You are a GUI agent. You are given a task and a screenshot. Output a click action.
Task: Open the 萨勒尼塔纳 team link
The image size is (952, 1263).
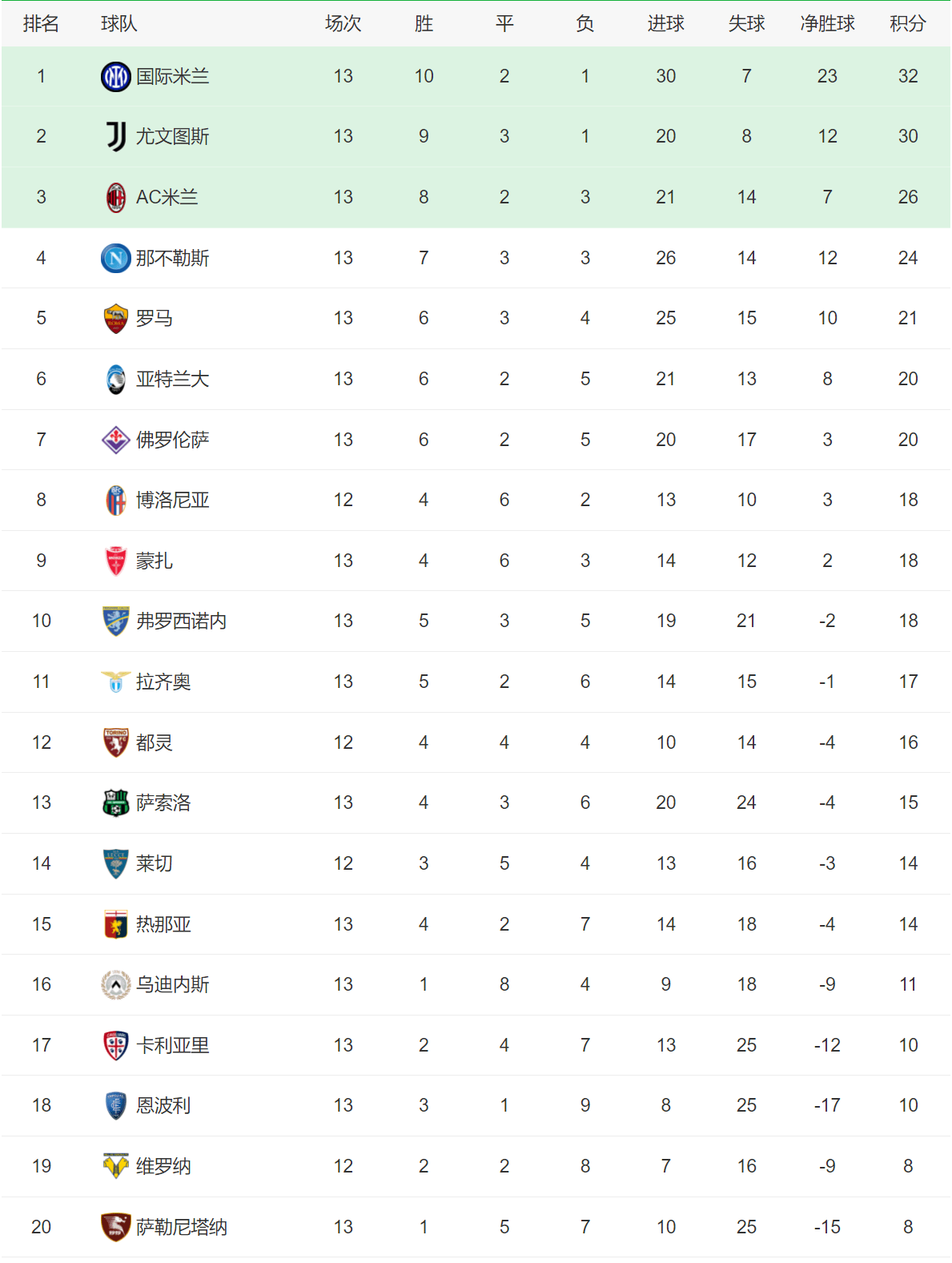click(181, 1227)
